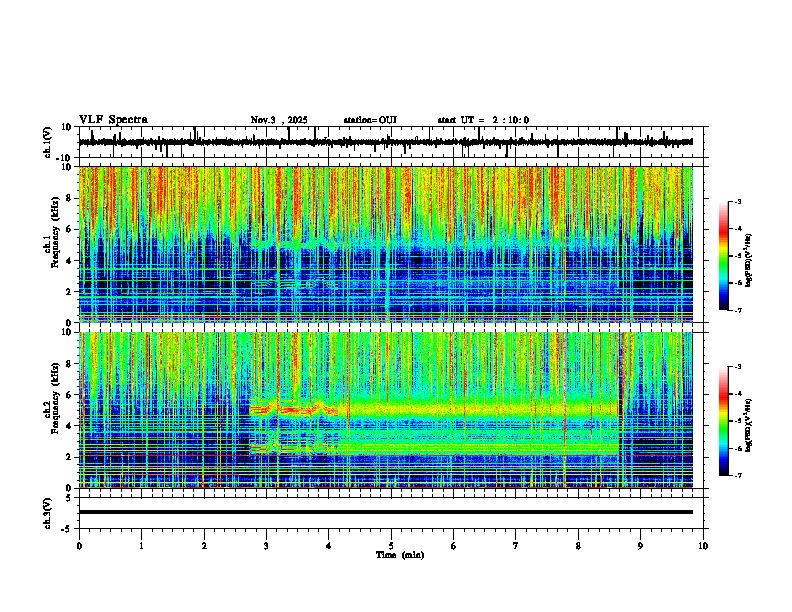The image size is (792, 612).
Task: Click the 'Time (min)' x-axis label
Action: [x=400, y=555]
